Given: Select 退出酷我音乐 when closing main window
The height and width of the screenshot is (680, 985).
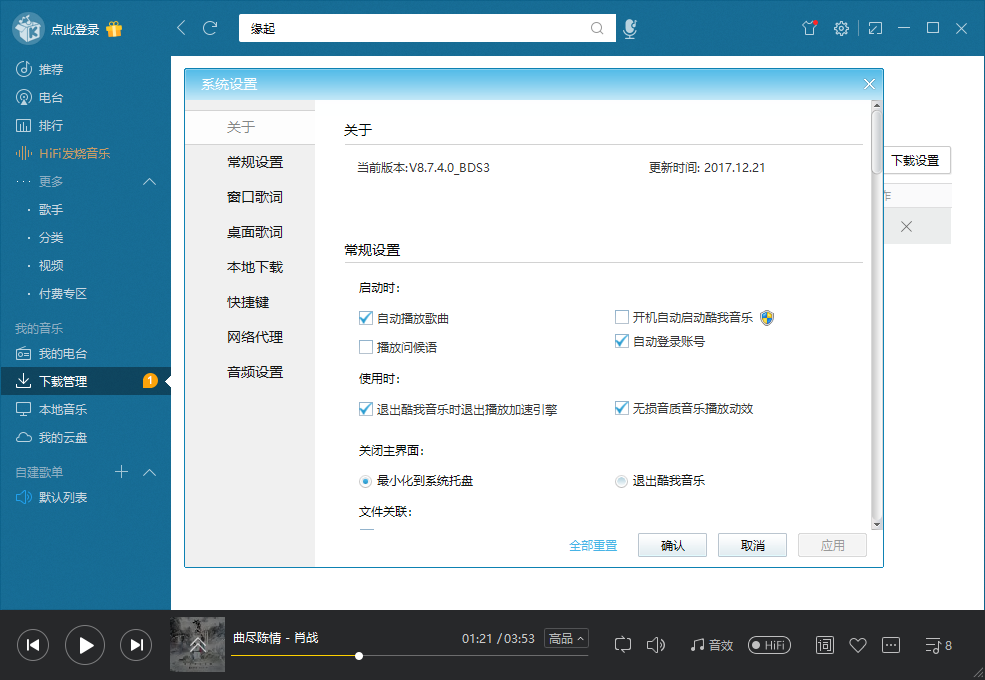Looking at the screenshot, I should [621, 480].
